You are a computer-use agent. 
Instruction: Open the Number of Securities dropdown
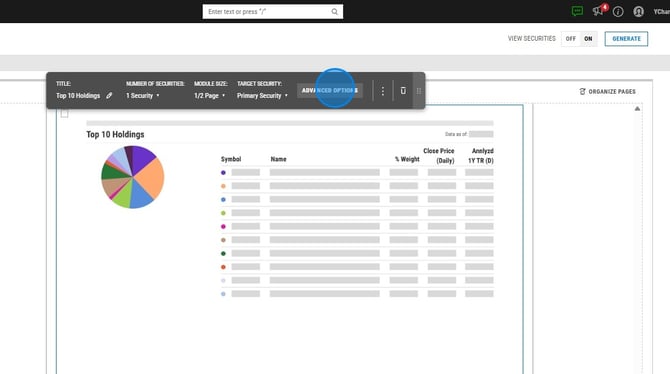click(x=143, y=96)
